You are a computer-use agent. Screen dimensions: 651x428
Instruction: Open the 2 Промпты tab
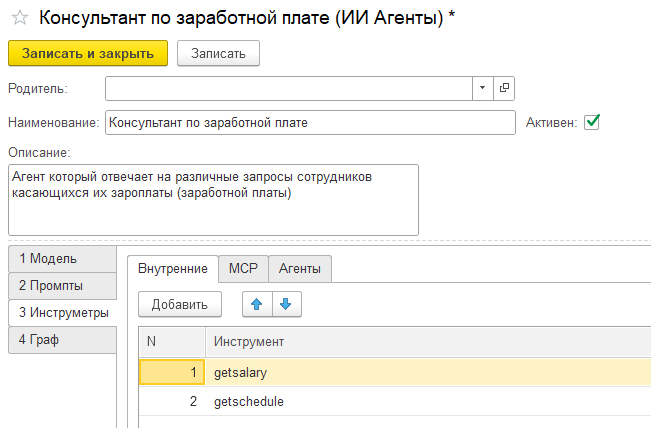61,285
